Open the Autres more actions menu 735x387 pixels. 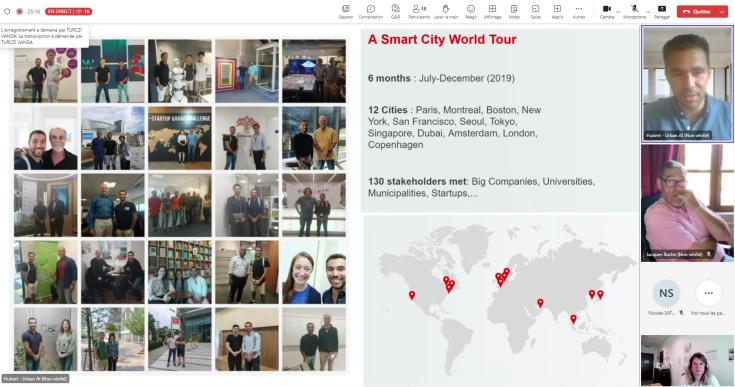pos(579,12)
